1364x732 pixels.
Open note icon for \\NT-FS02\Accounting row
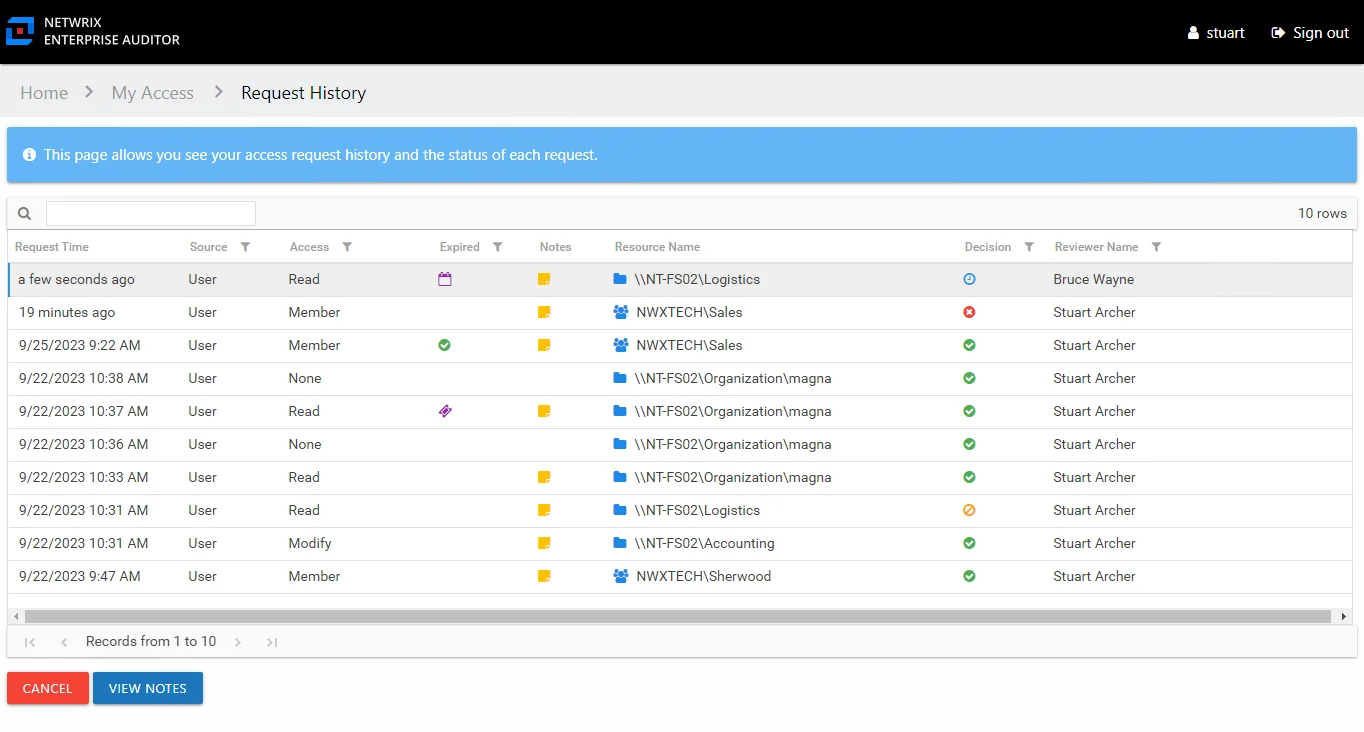[x=544, y=544]
